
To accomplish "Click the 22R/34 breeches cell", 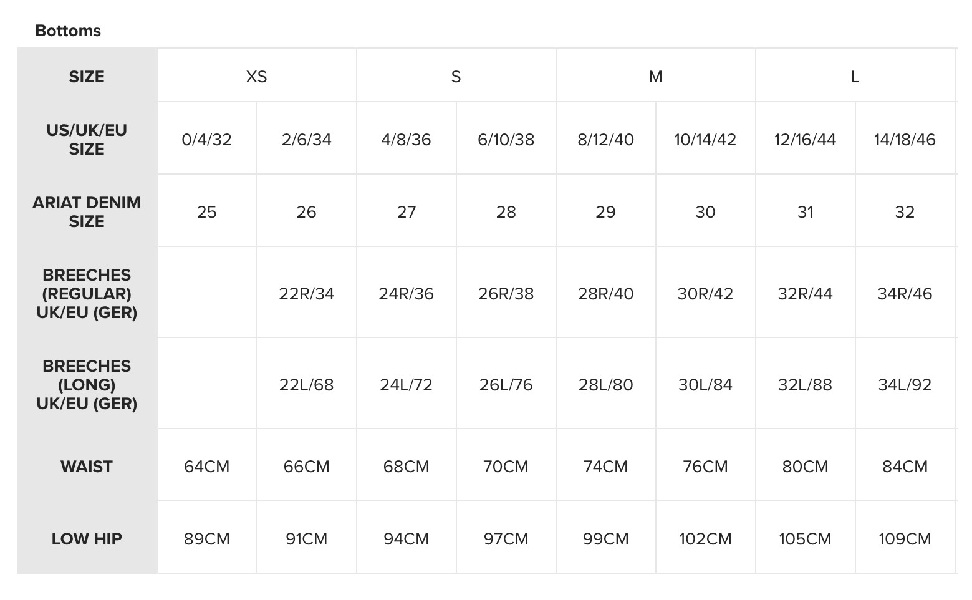I will tap(306, 293).
